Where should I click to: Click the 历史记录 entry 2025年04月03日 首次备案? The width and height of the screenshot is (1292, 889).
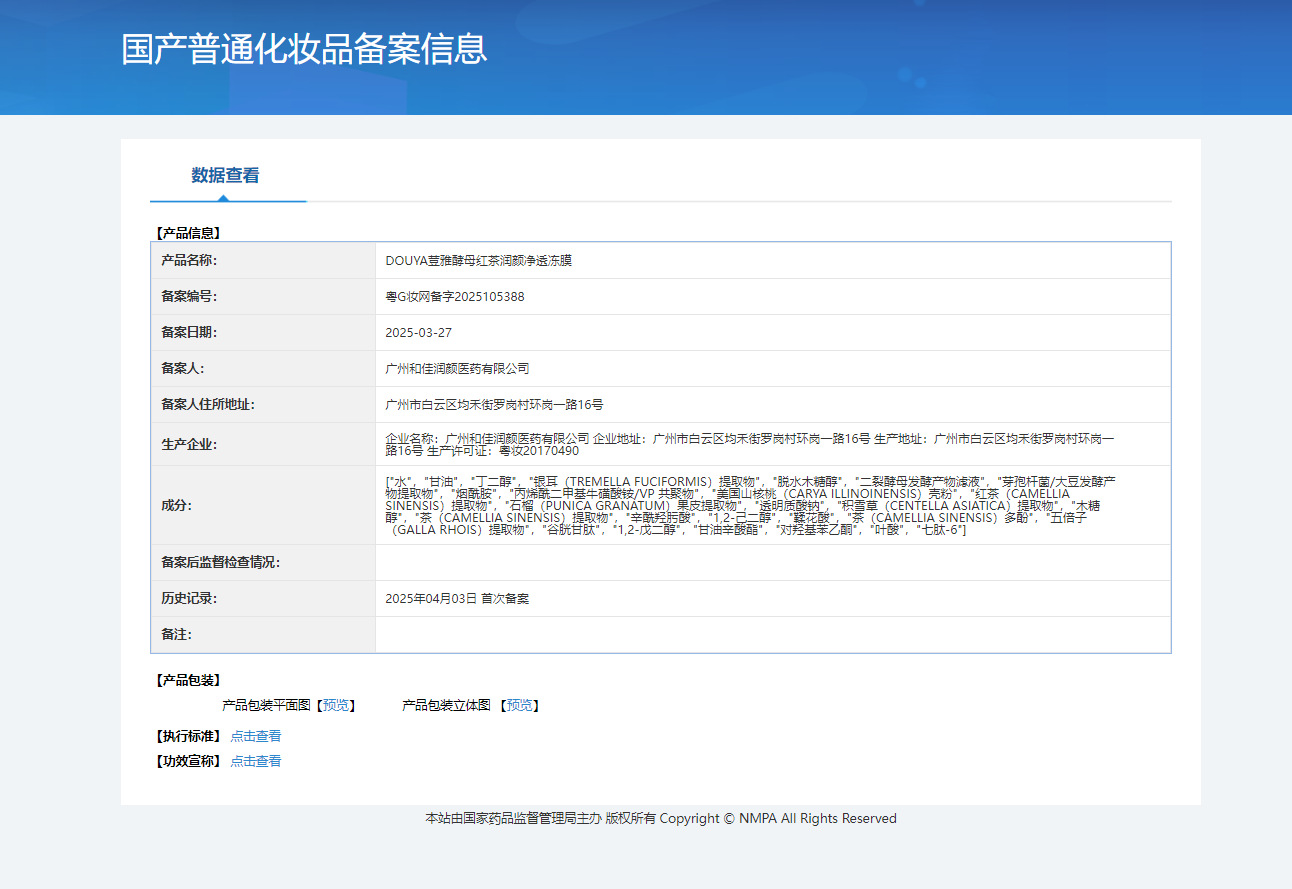457,599
